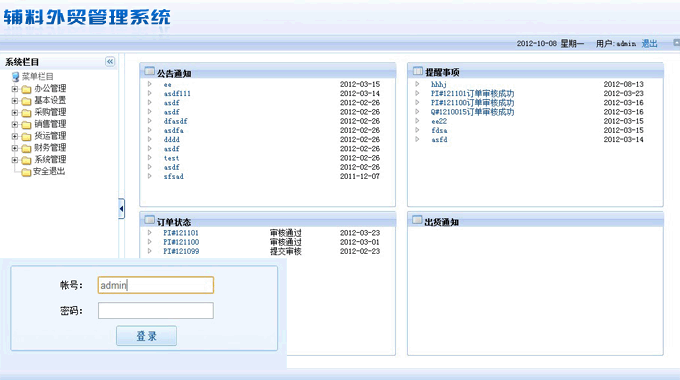Open order PI#121101 in 订单状态
Screen dimensions: 680x380
coord(181,233)
